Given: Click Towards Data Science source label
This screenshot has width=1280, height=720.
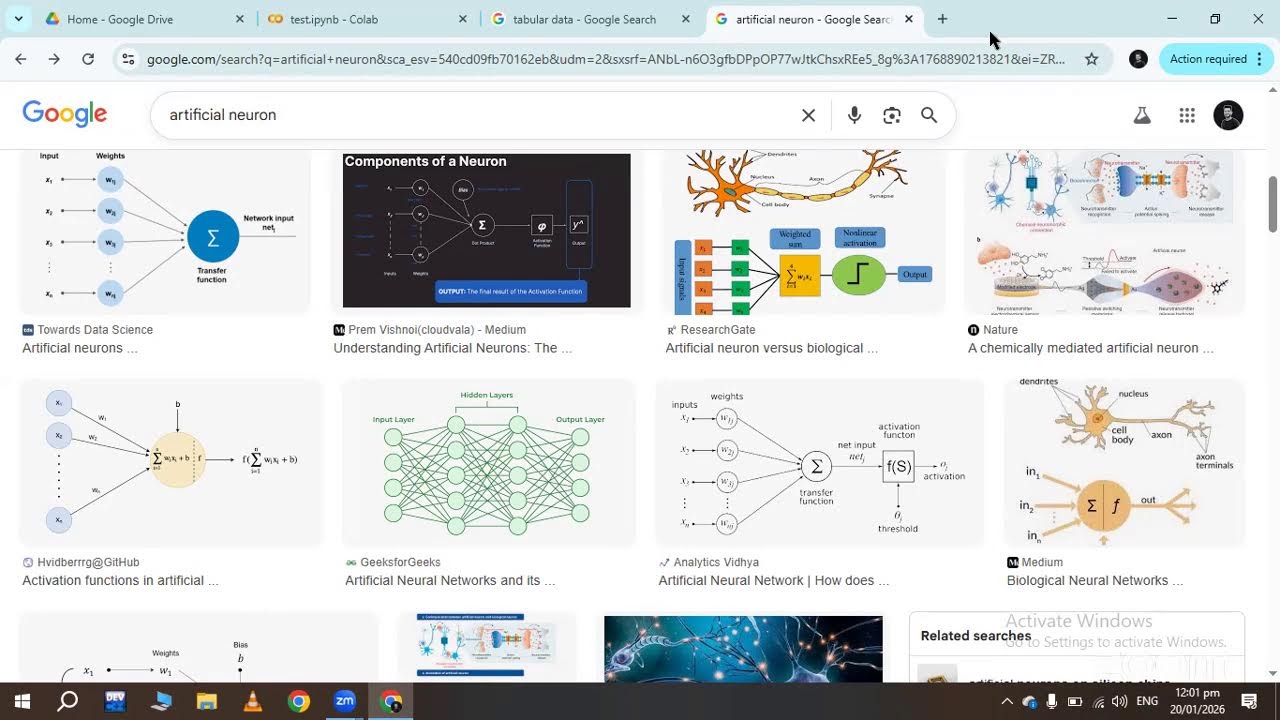Looking at the screenshot, I should point(95,330).
